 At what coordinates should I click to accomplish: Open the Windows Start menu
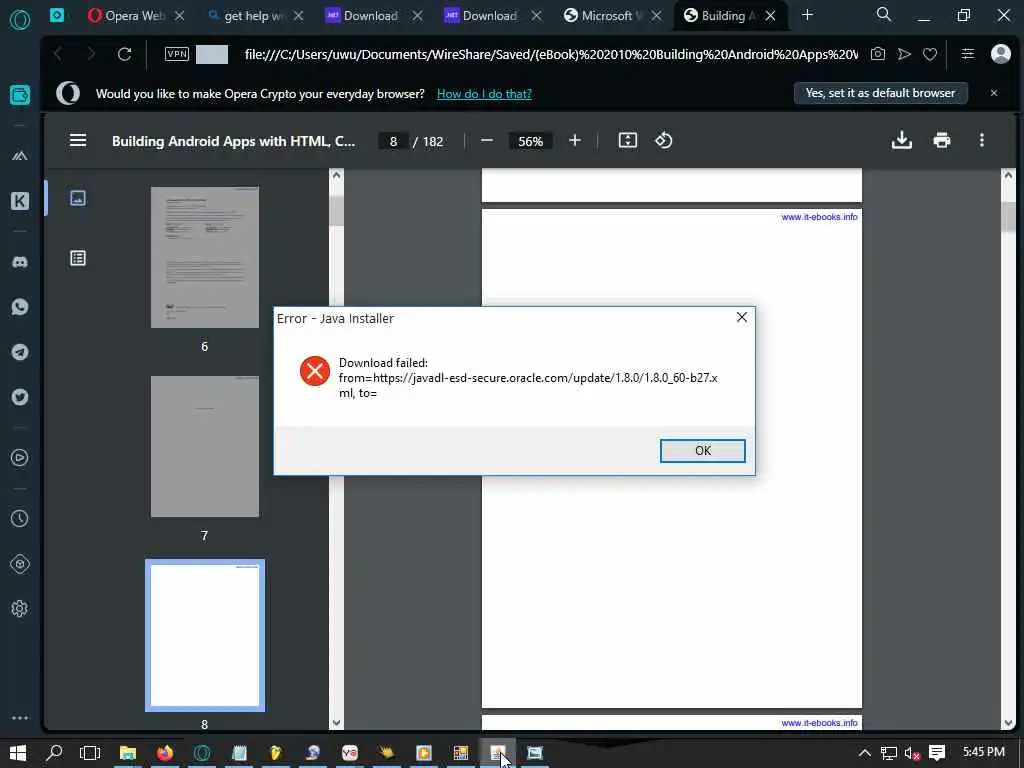[18, 753]
